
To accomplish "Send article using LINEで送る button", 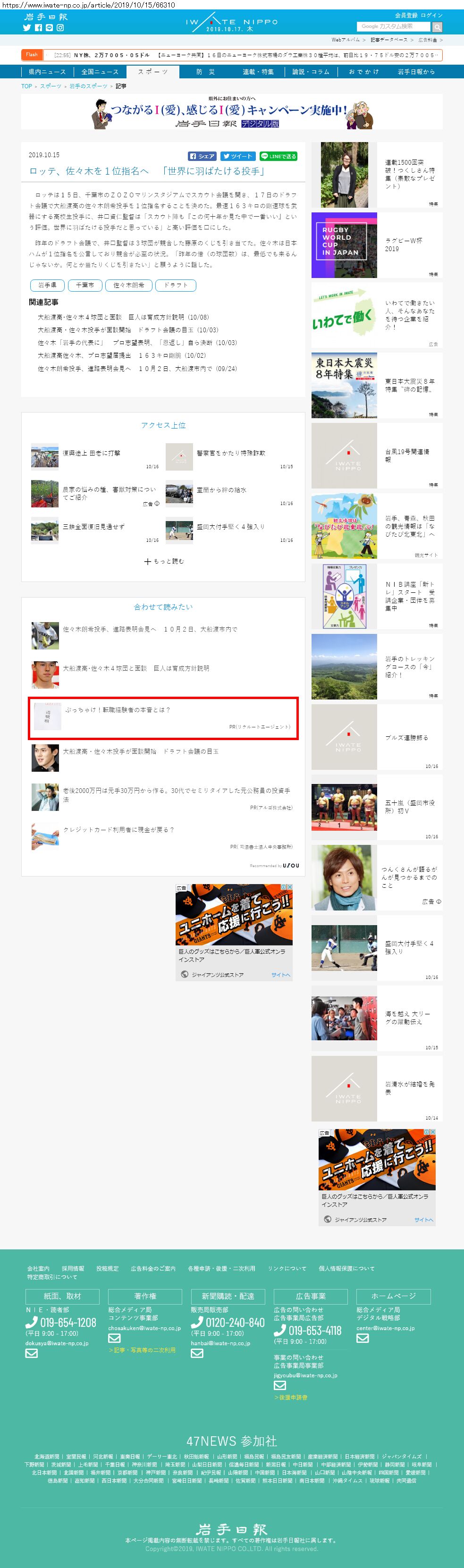I will [278, 156].
